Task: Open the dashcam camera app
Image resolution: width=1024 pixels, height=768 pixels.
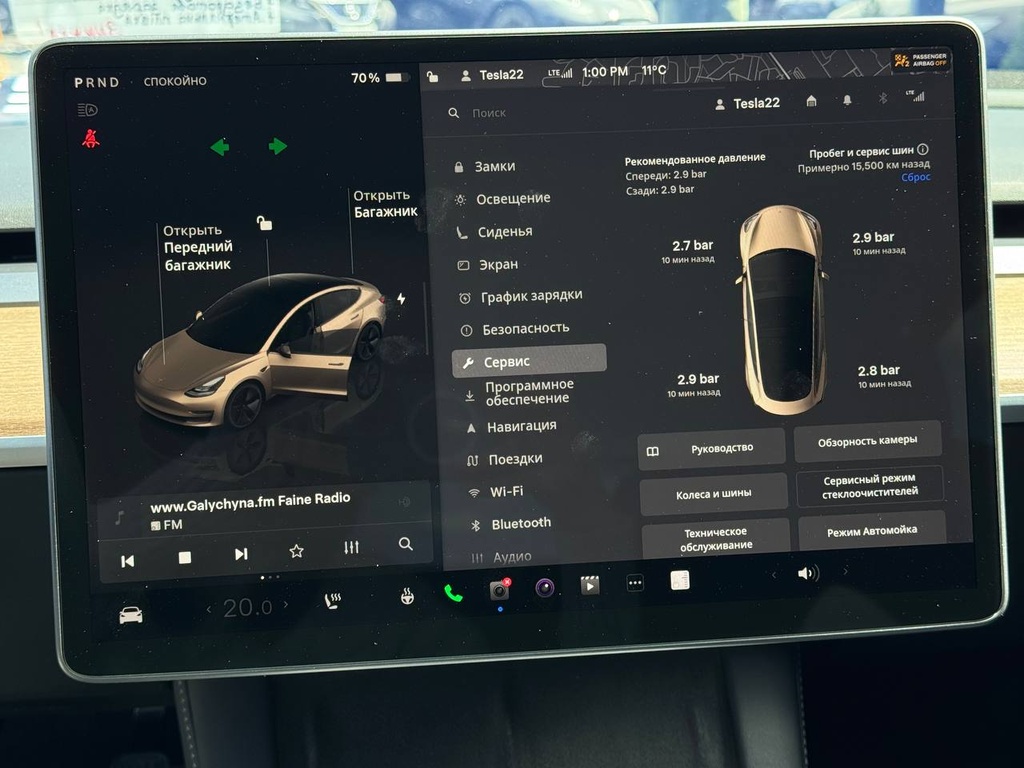Action: click(x=499, y=590)
